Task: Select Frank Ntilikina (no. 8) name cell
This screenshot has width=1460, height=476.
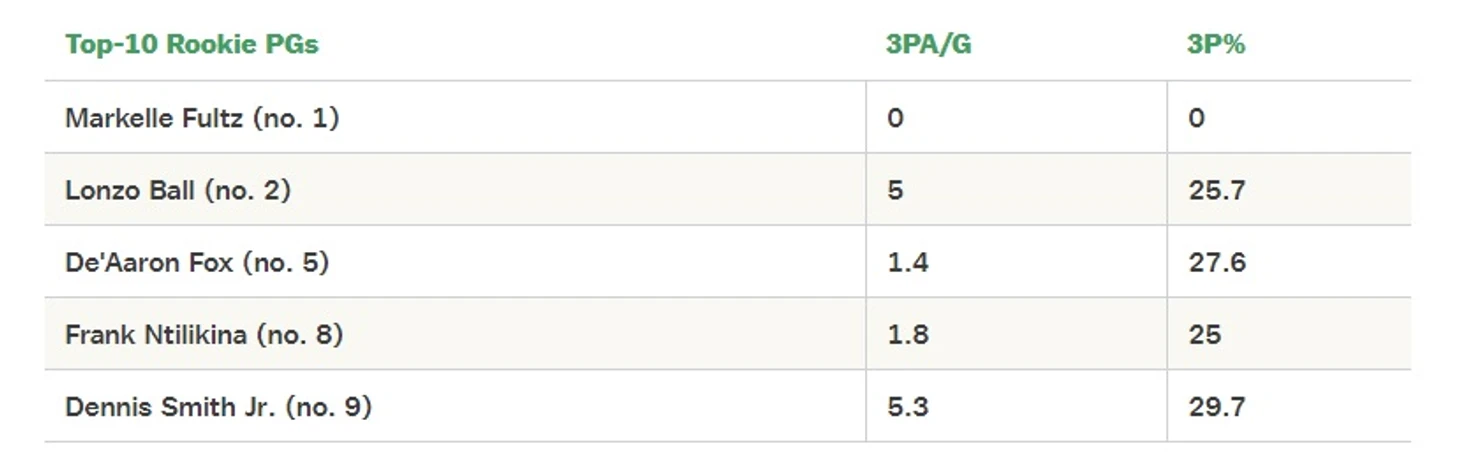Action: tap(455, 334)
